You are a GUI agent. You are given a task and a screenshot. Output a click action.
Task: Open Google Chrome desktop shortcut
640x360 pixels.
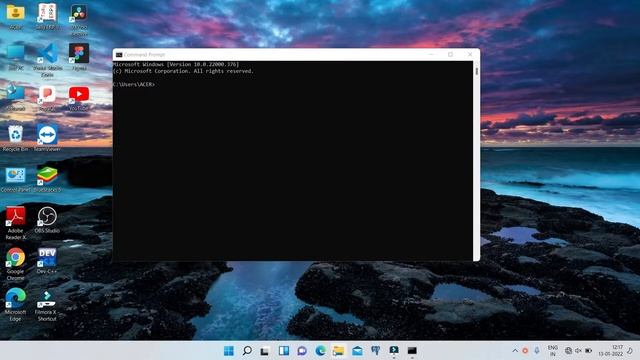(x=16, y=264)
